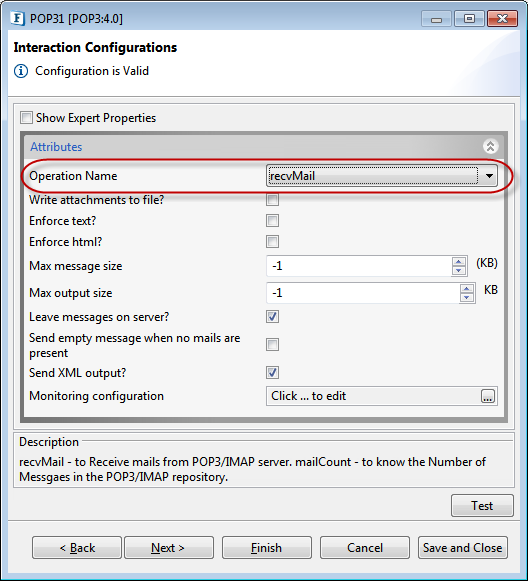Enable Show Expert Properties checkbox
This screenshot has width=528, height=581.
26,118
